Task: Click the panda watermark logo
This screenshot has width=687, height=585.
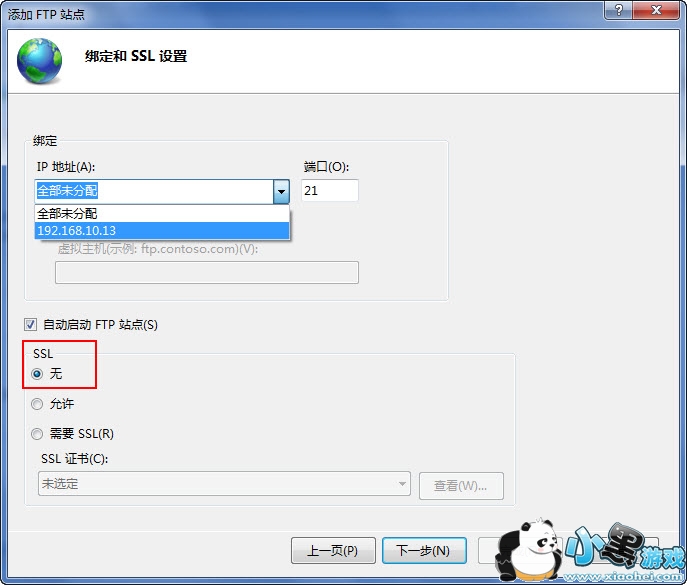Action: point(528,549)
